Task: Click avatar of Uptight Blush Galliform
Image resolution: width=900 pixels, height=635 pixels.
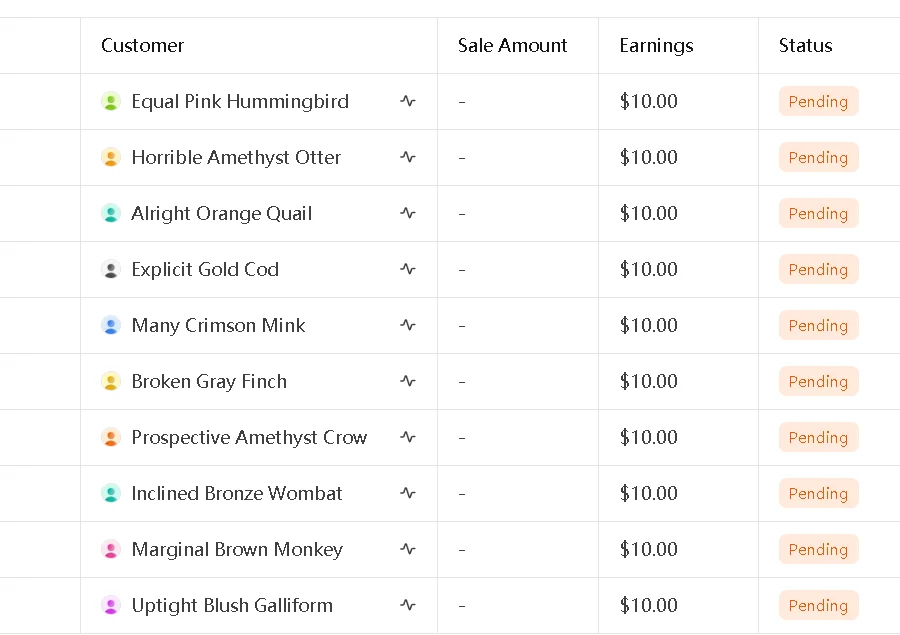Action: pos(111,605)
